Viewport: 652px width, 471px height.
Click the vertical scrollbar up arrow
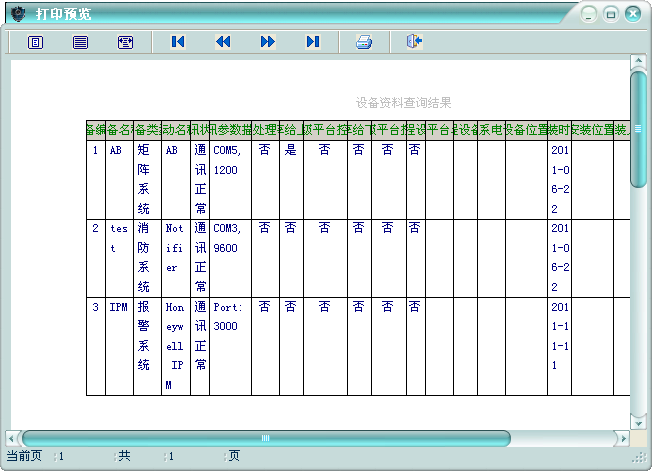point(638,64)
